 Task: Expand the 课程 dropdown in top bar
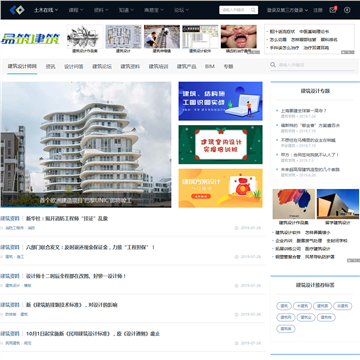(x=76, y=10)
